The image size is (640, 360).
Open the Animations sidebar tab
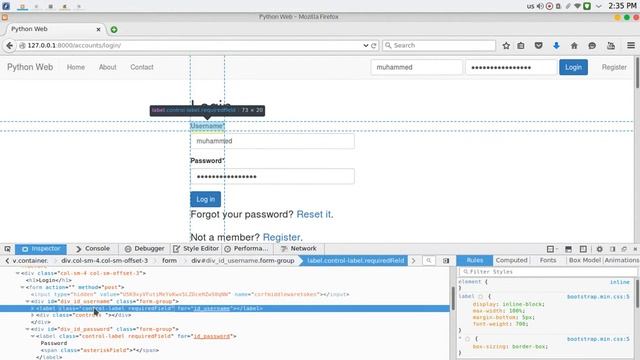pos(621,260)
